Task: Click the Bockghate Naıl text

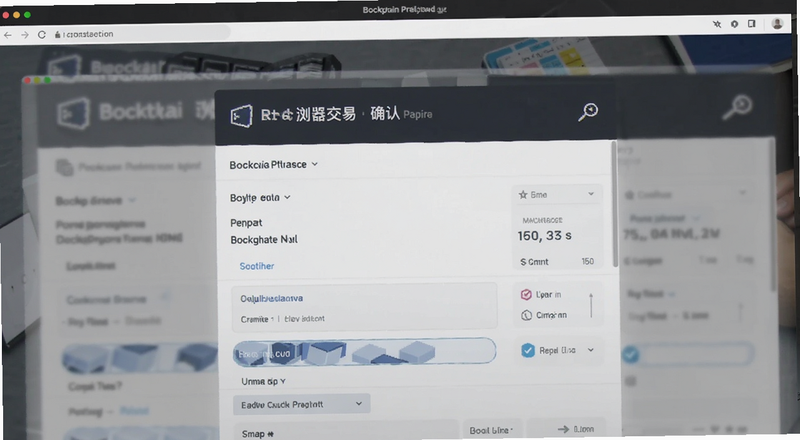Action: tap(264, 239)
